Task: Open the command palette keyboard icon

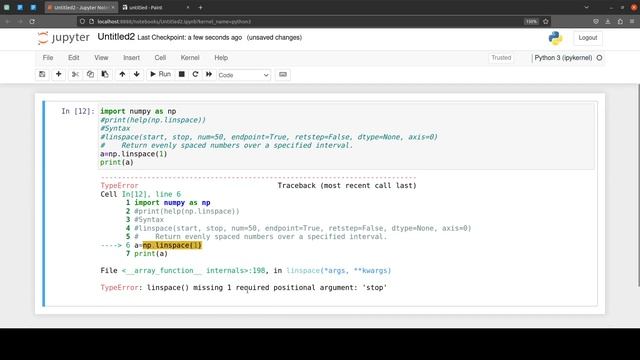Action: (282, 74)
